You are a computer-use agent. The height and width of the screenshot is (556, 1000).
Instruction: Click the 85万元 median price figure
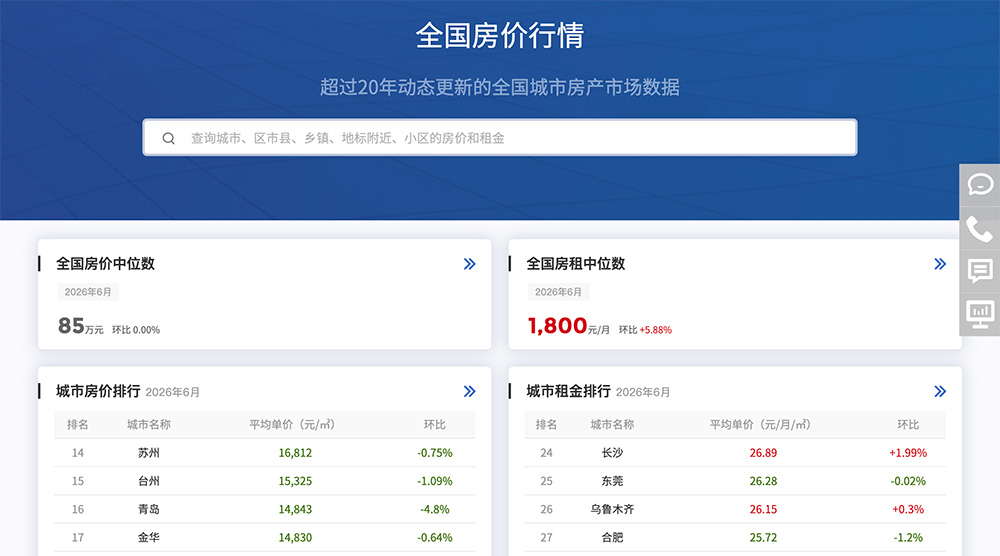(x=80, y=326)
